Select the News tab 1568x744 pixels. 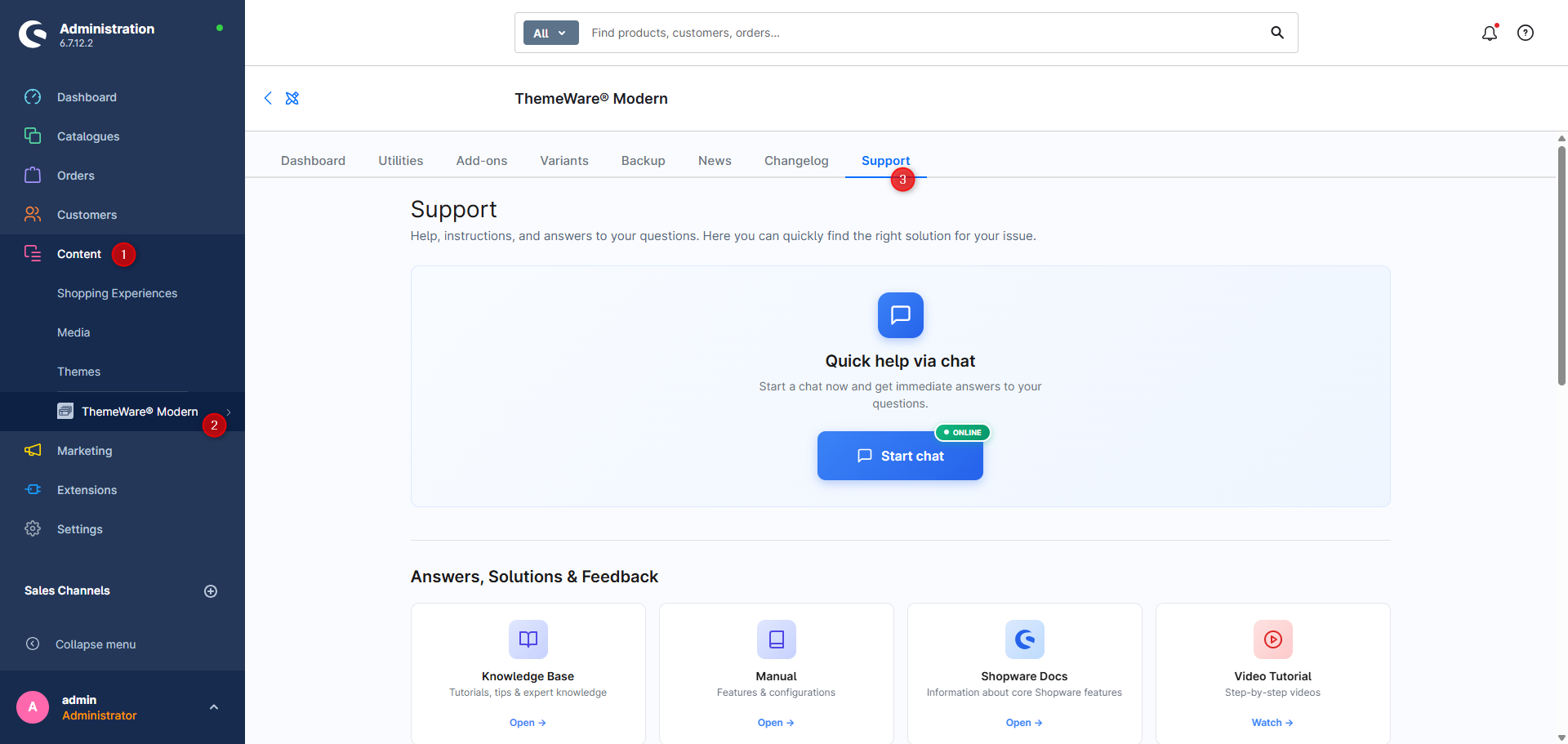[715, 161]
